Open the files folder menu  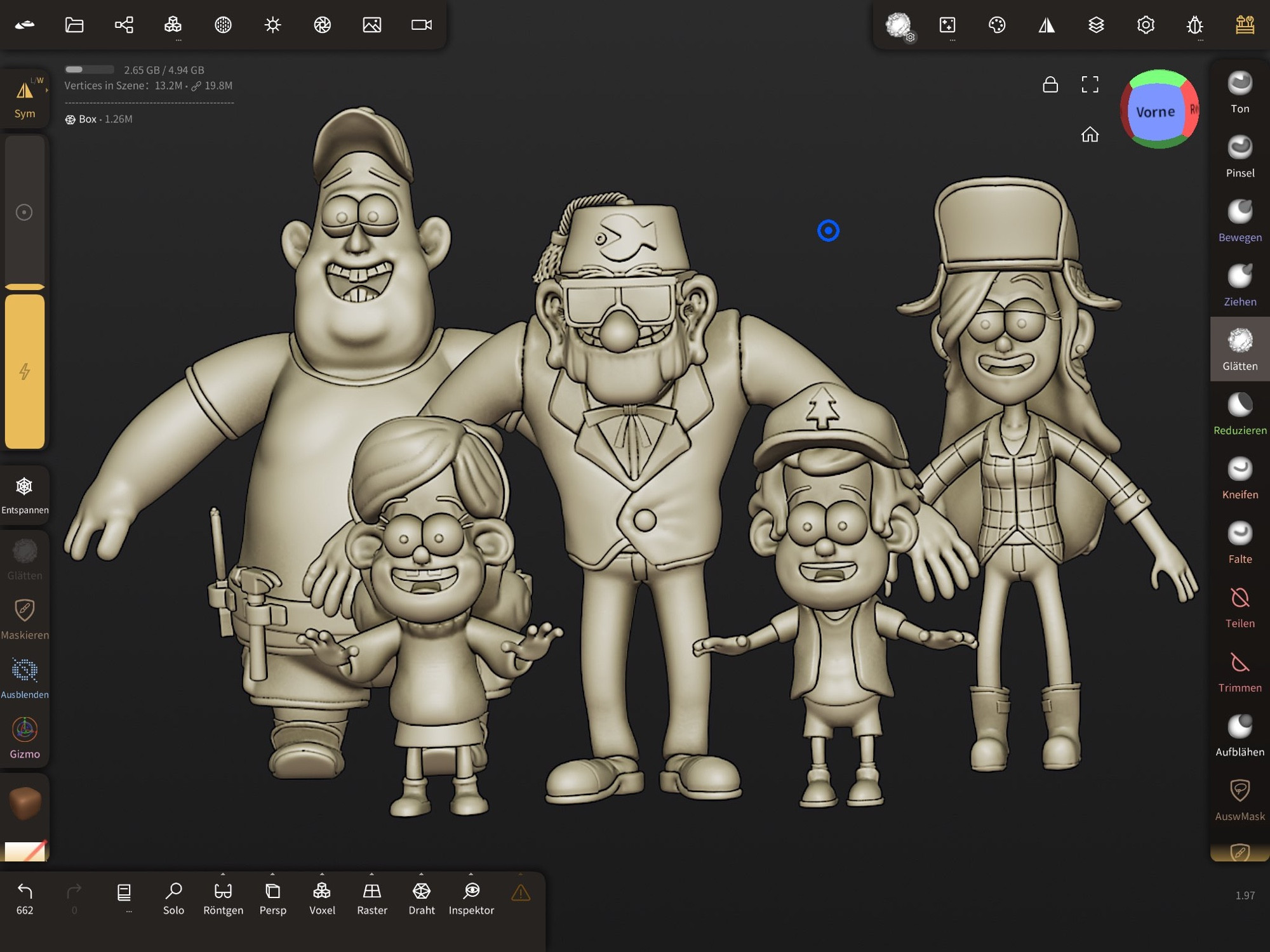[74, 25]
